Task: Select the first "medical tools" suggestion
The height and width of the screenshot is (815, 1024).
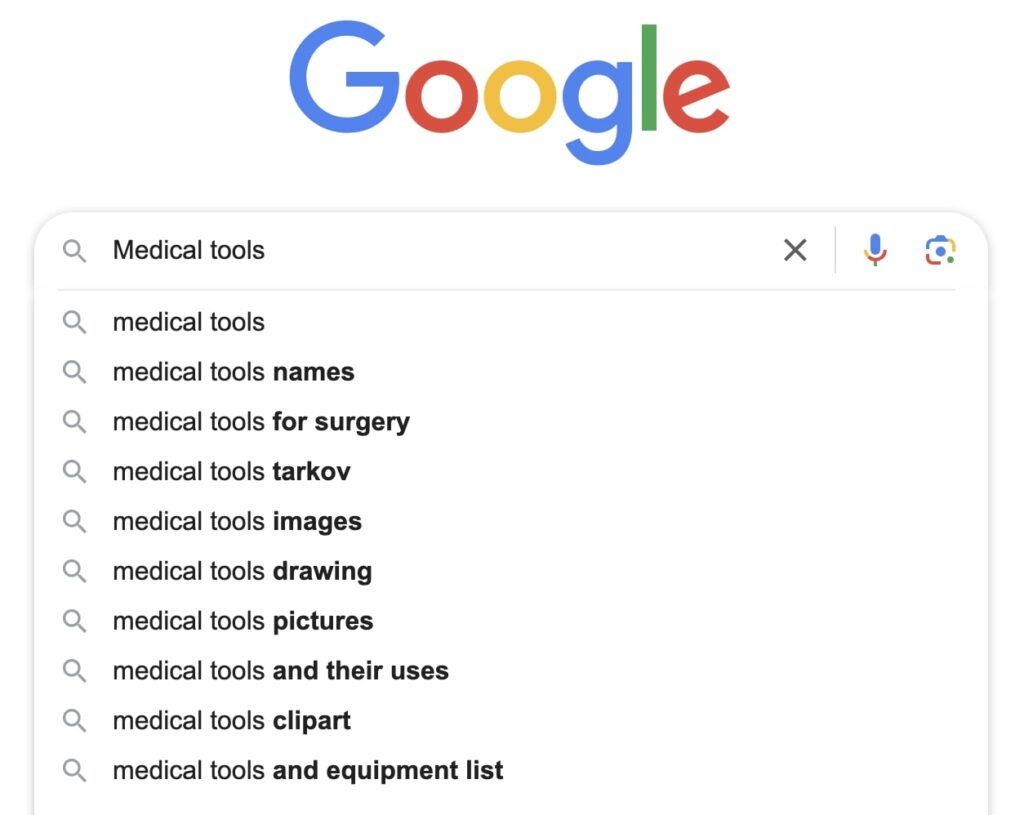Action: click(x=189, y=322)
